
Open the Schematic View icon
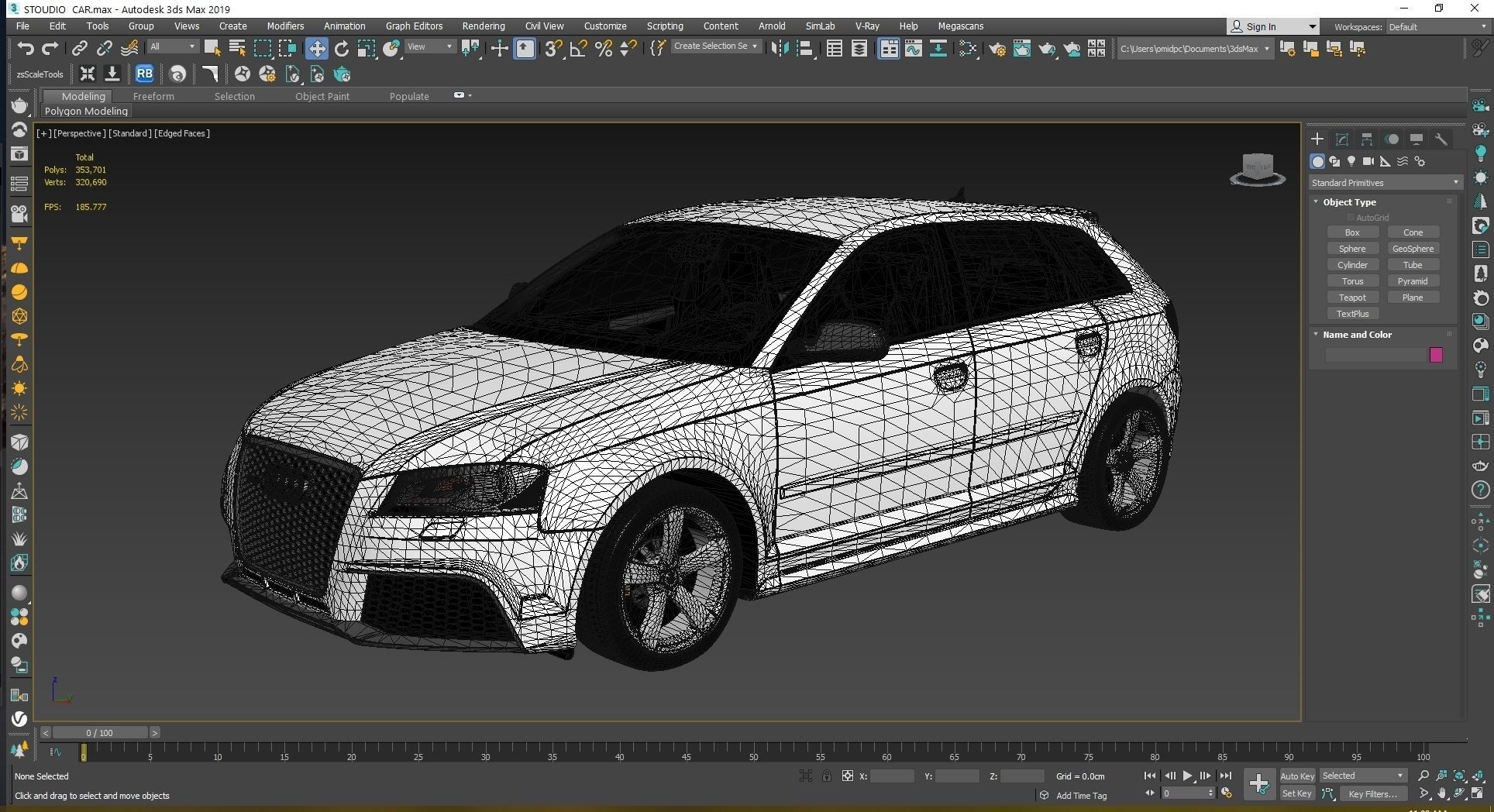click(x=938, y=49)
